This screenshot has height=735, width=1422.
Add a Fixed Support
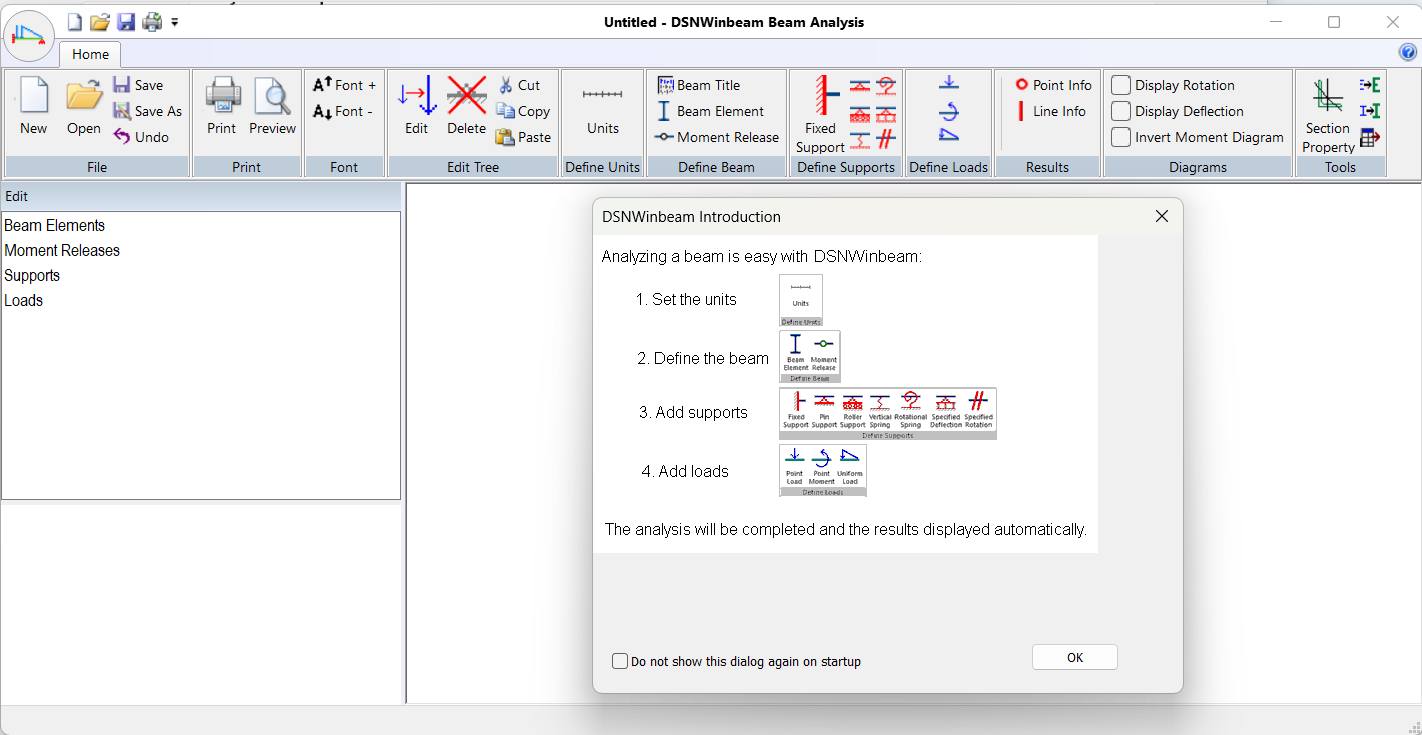(820, 114)
